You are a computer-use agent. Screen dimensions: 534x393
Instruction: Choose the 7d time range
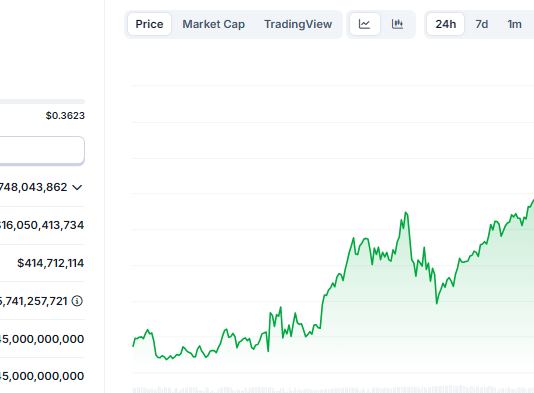click(x=482, y=24)
